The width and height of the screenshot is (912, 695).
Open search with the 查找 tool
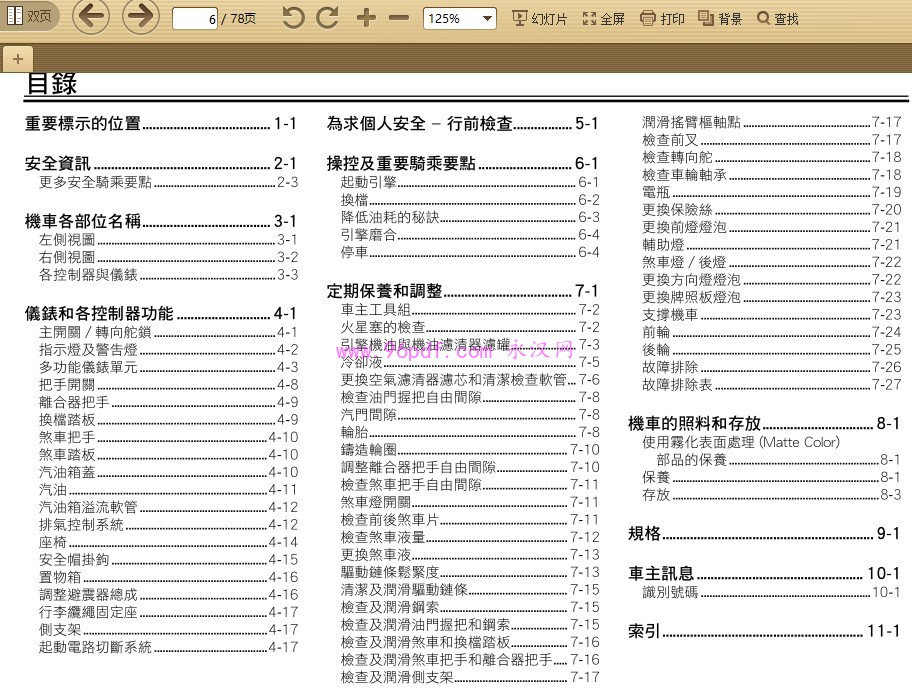coord(778,17)
